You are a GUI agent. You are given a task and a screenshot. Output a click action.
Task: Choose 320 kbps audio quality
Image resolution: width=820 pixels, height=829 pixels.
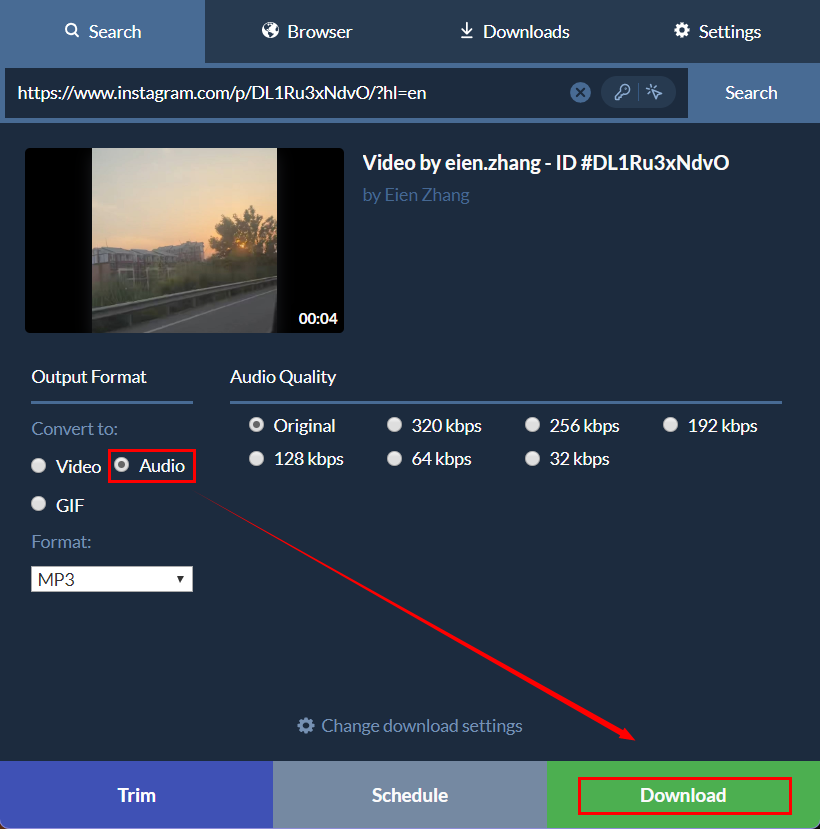[x=394, y=424]
